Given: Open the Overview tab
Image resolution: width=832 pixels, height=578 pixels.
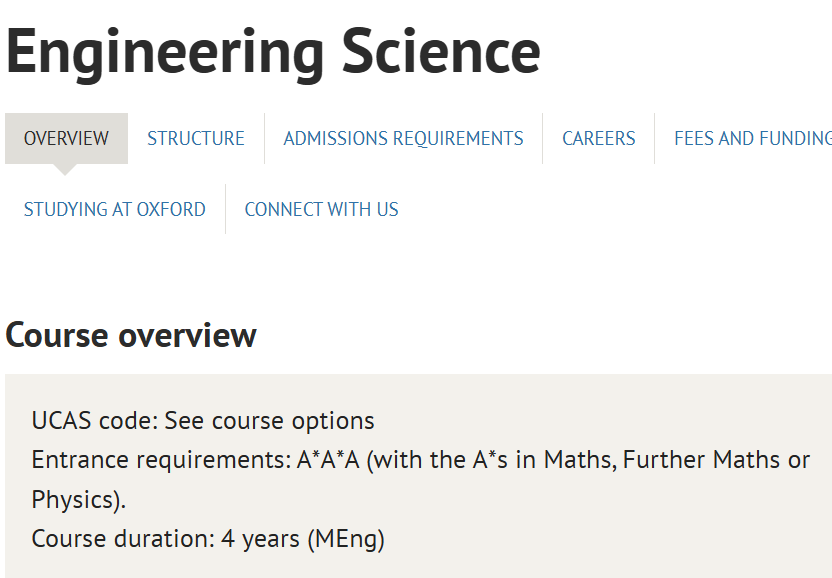Looking at the screenshot, I should tap(66, 138).
